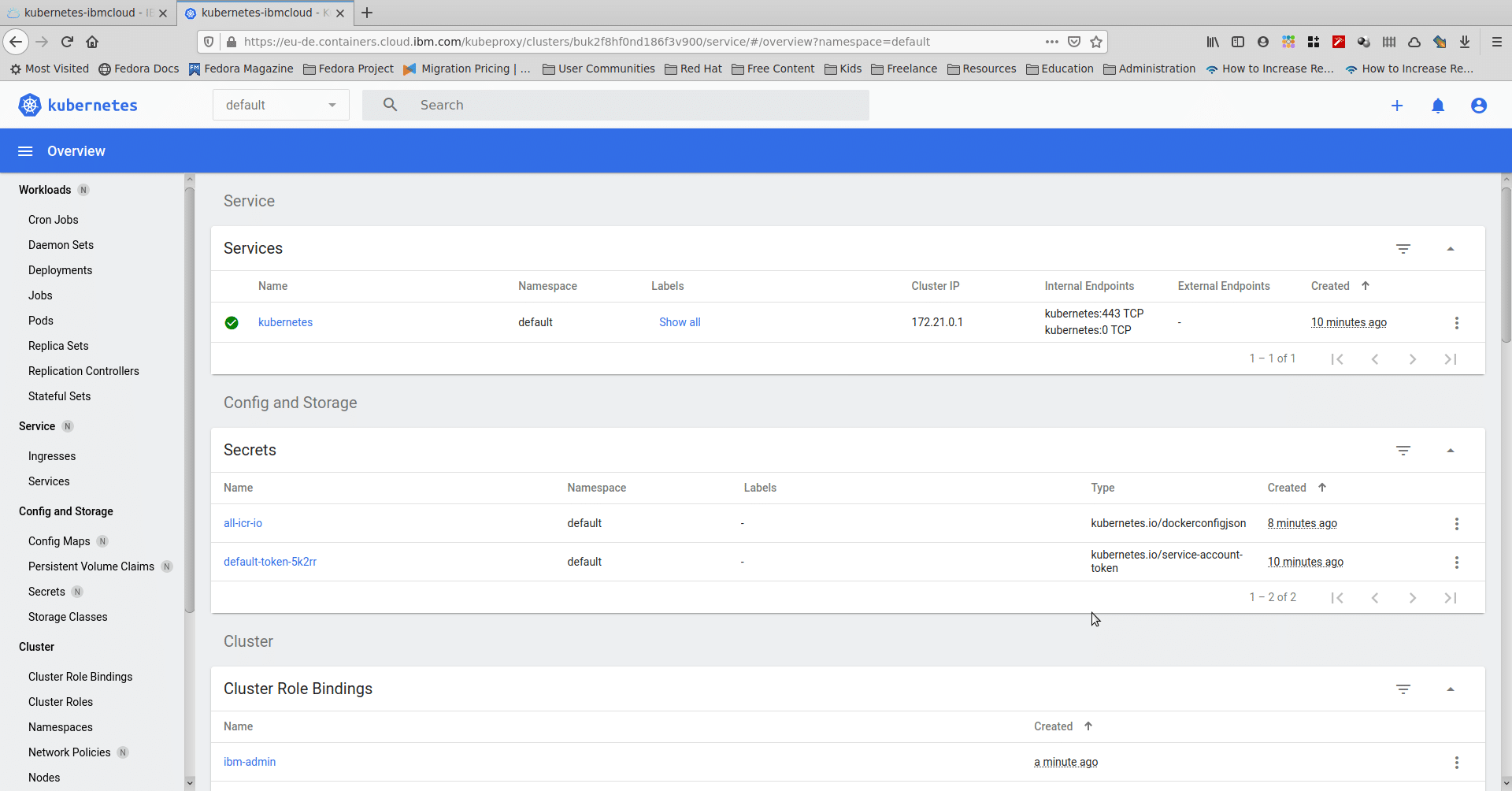Open Ingresses in the sidebar
1512x791 pixels.
coord(52,456)
